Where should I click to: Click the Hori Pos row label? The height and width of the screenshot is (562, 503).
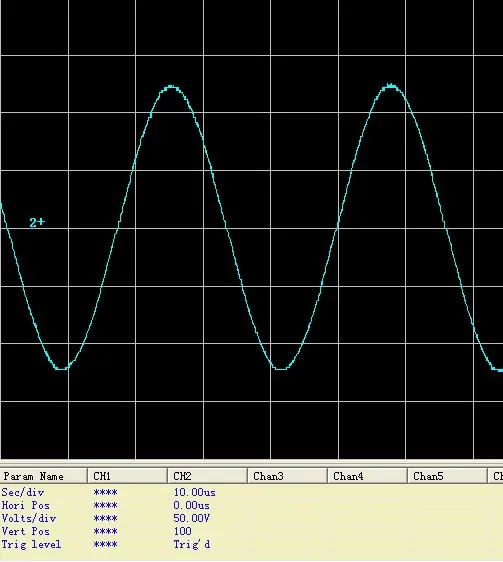(25, 505)
